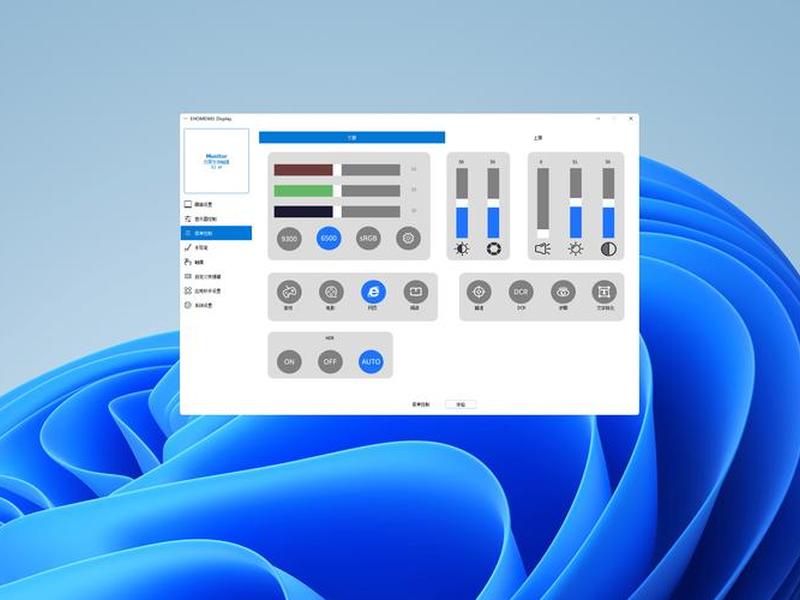Switch to the highlighted blue top tab

[352, 137]
